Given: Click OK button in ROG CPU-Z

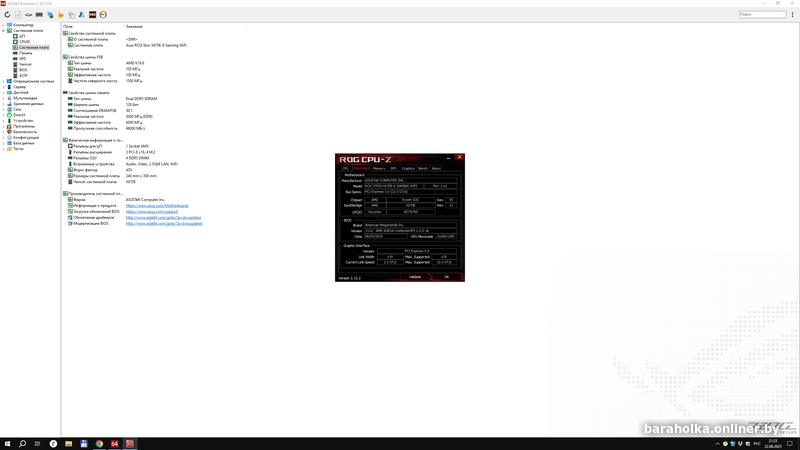Looking at the screenshot, I should (x=446, y=277).
